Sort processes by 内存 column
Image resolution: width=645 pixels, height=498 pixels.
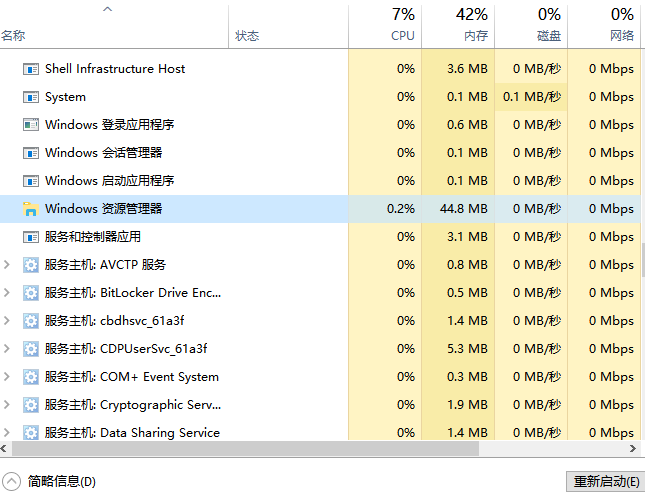[458, 26]
